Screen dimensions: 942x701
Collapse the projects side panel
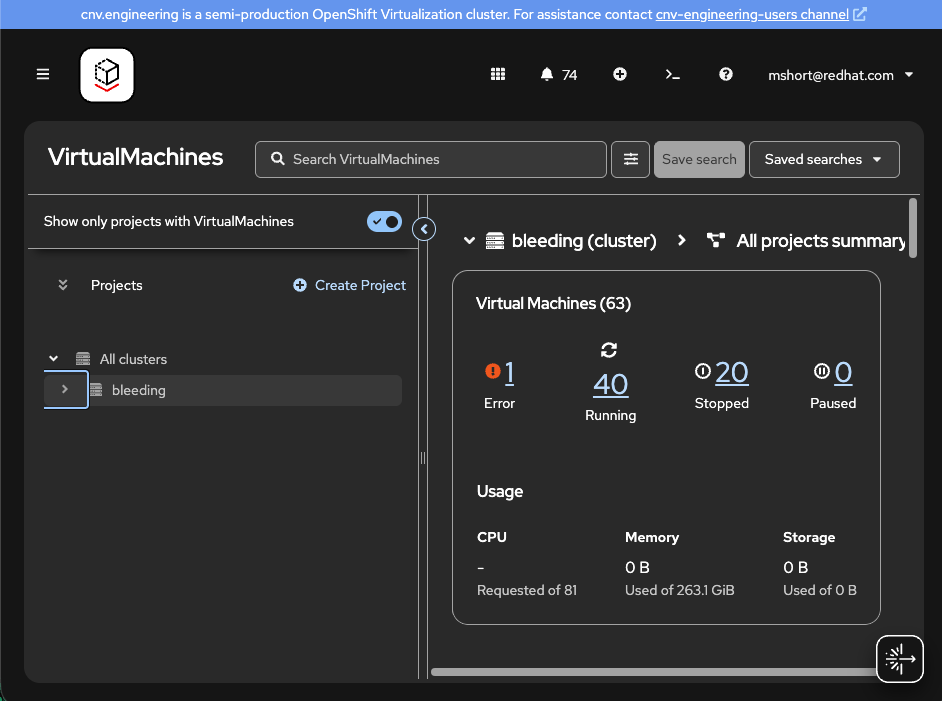[424, 230]
